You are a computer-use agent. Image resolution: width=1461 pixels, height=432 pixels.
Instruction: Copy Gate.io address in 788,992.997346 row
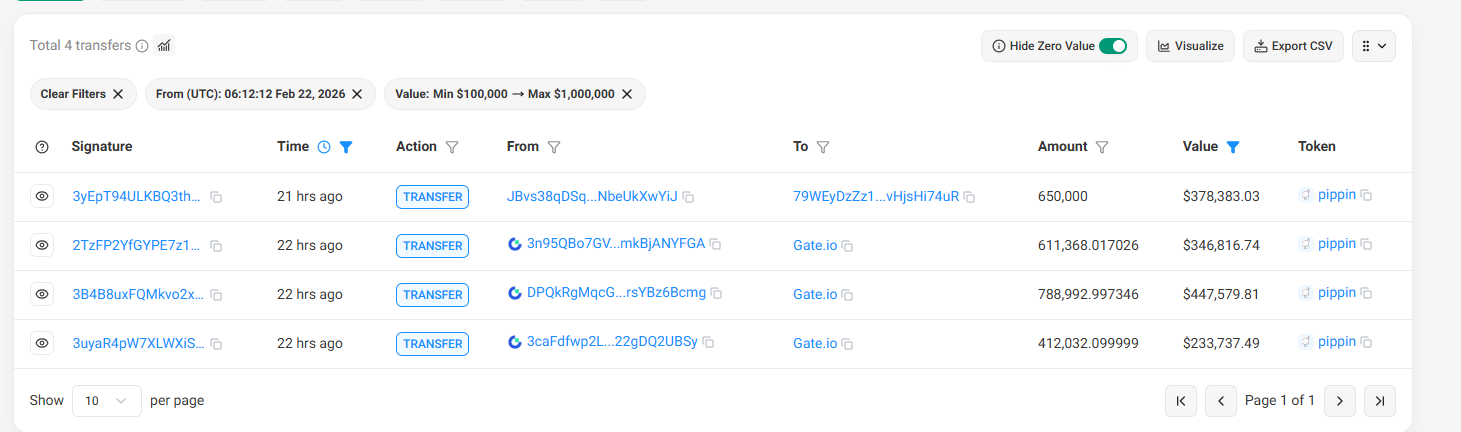[x=847, y=295]
